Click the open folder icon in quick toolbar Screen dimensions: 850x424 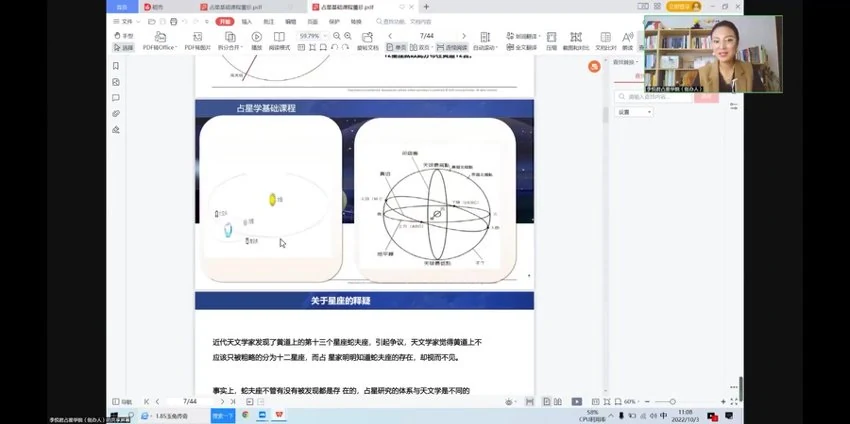tap(152, 22)
